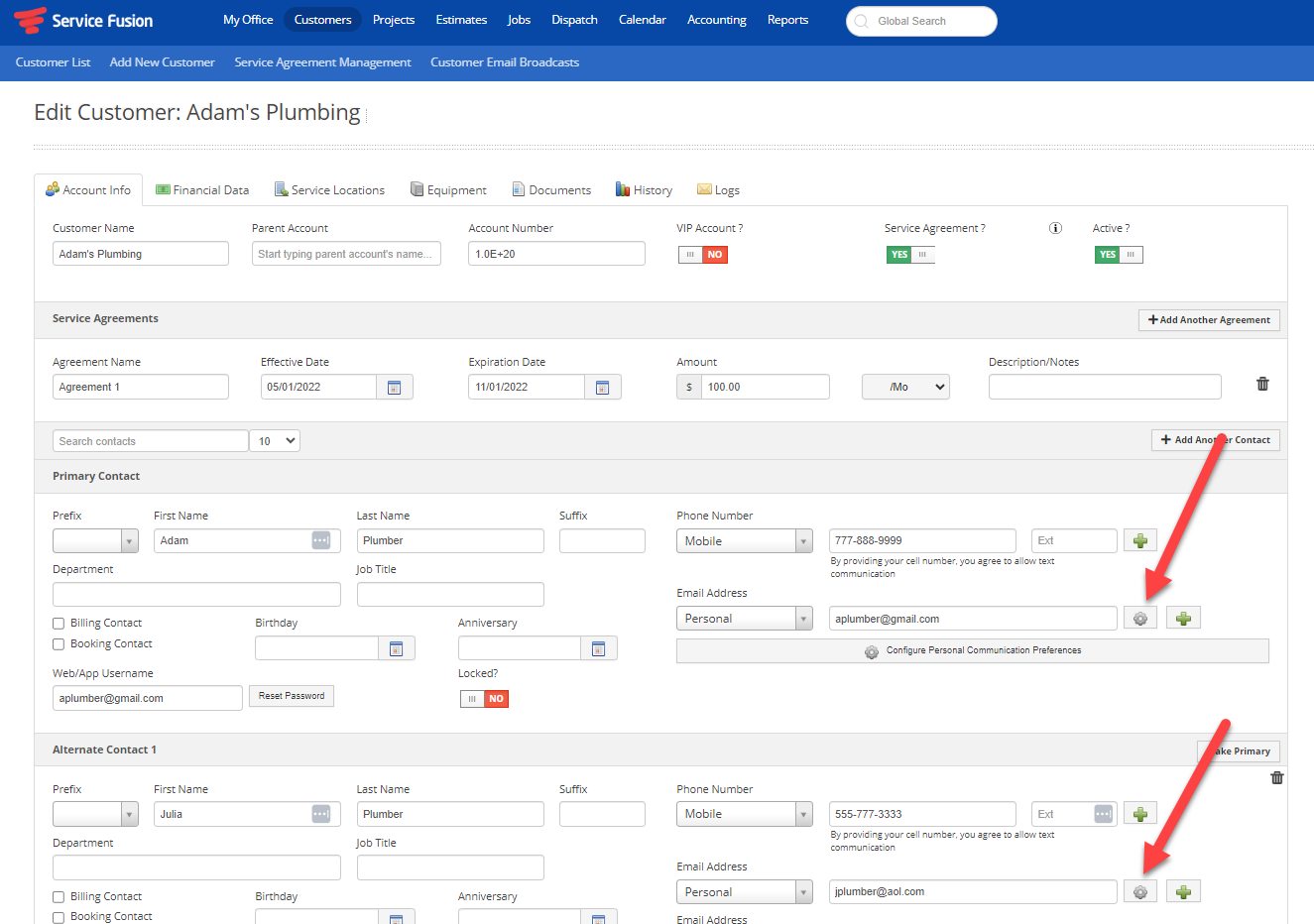The height and width of the screenshot is (924, 1314).
Task: Delete Agreement 1 with trash icon
Action: coord(1262,384)
